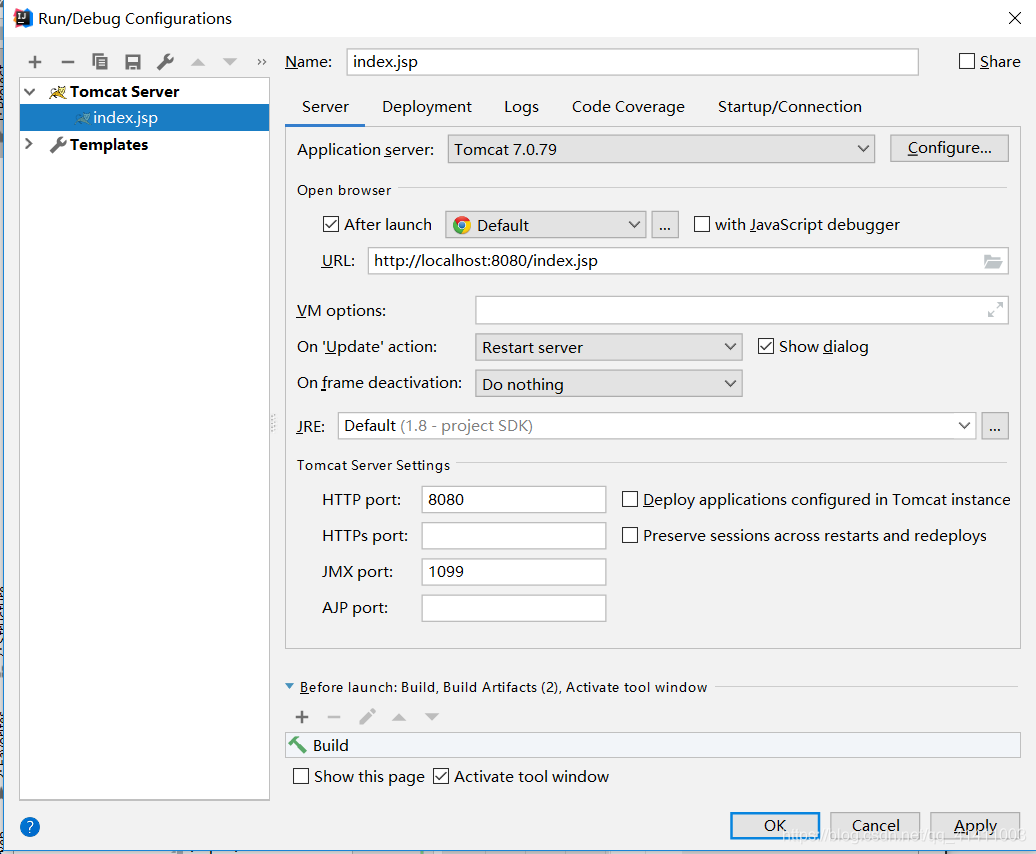The image size is (1036, 854).
Task: Click the HTTP port field
Action: (x=513, y=499)
